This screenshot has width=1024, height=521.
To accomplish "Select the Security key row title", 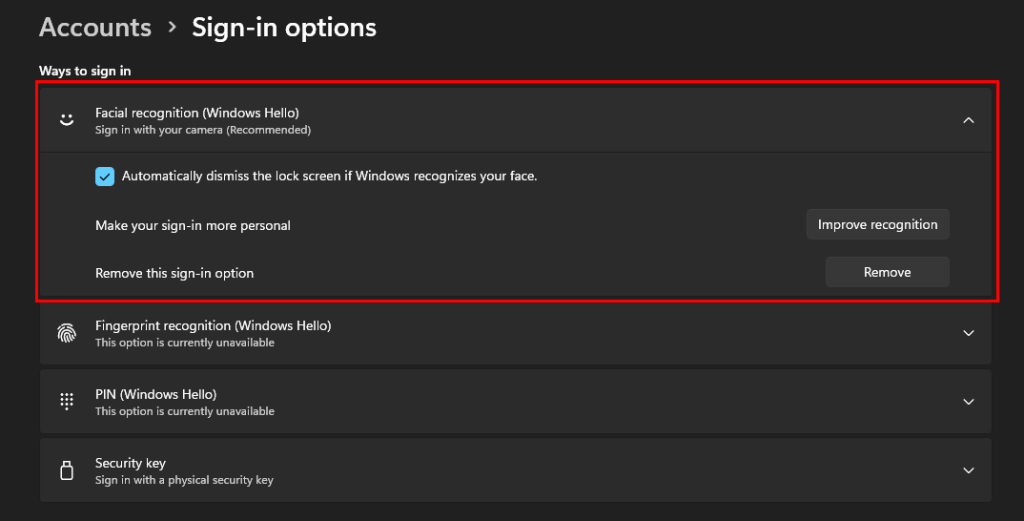I will pyautogui.click(x=130, y=463).
